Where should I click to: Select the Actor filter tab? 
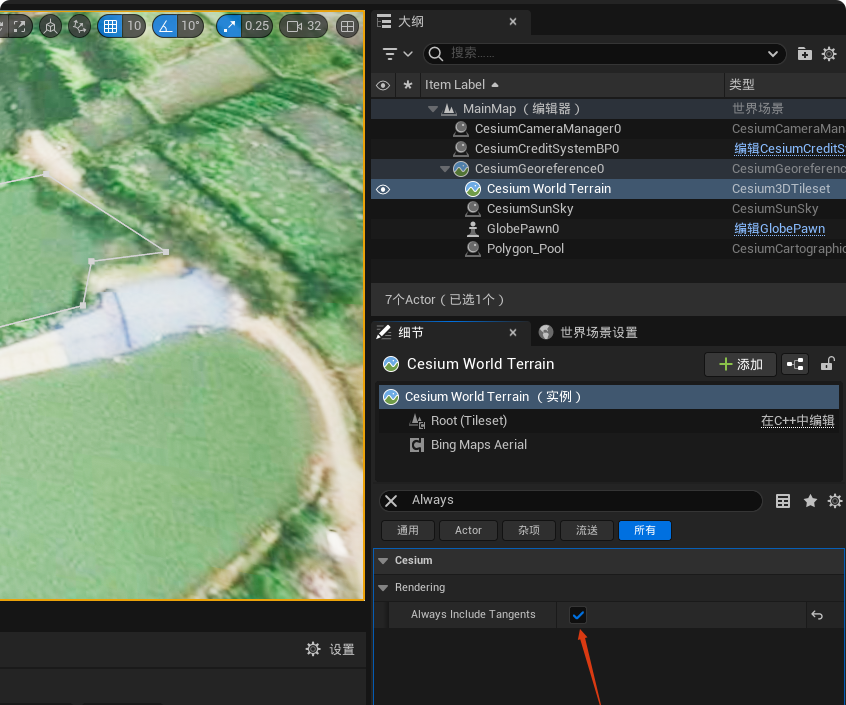point(468,530)
